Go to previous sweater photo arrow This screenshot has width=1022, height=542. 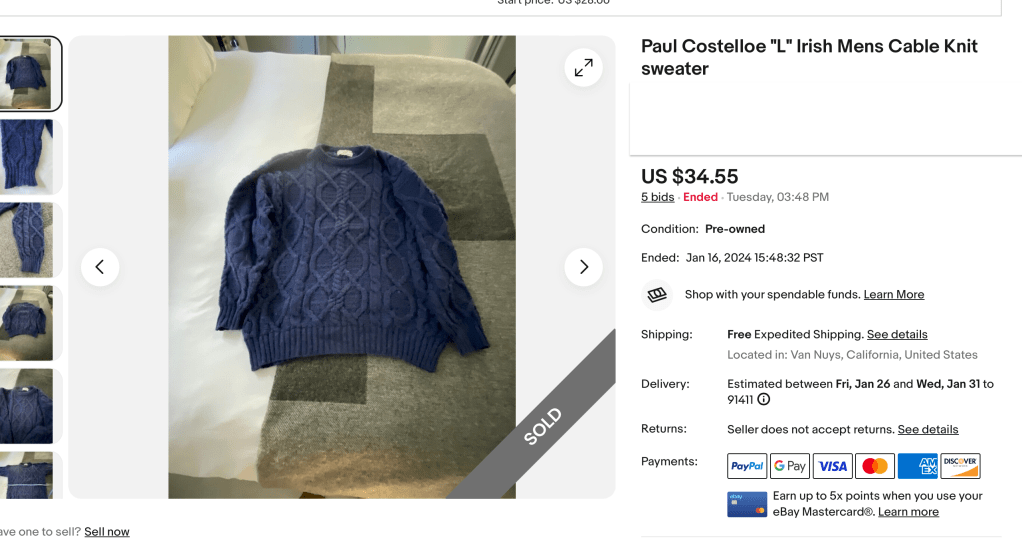[x=100, y=267]
